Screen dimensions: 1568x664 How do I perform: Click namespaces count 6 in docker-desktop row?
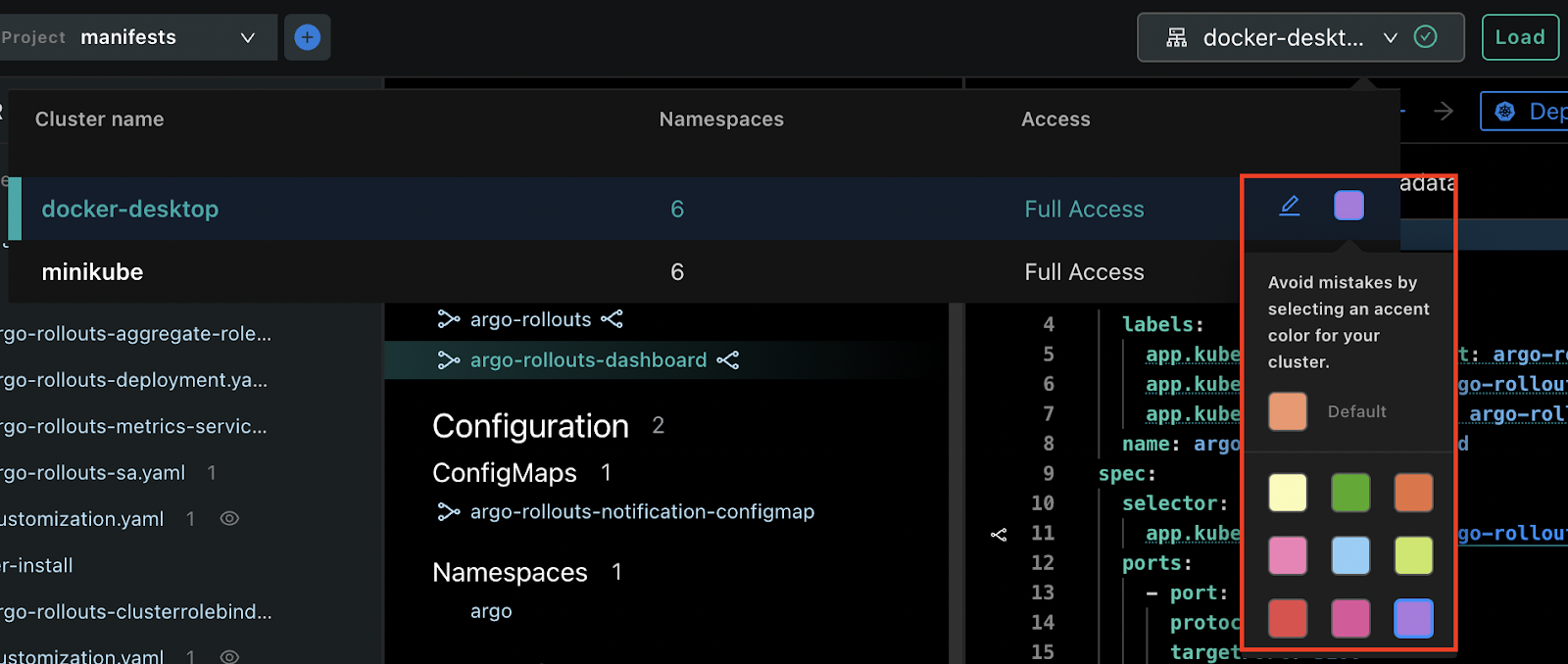click(x=677, y=209)
